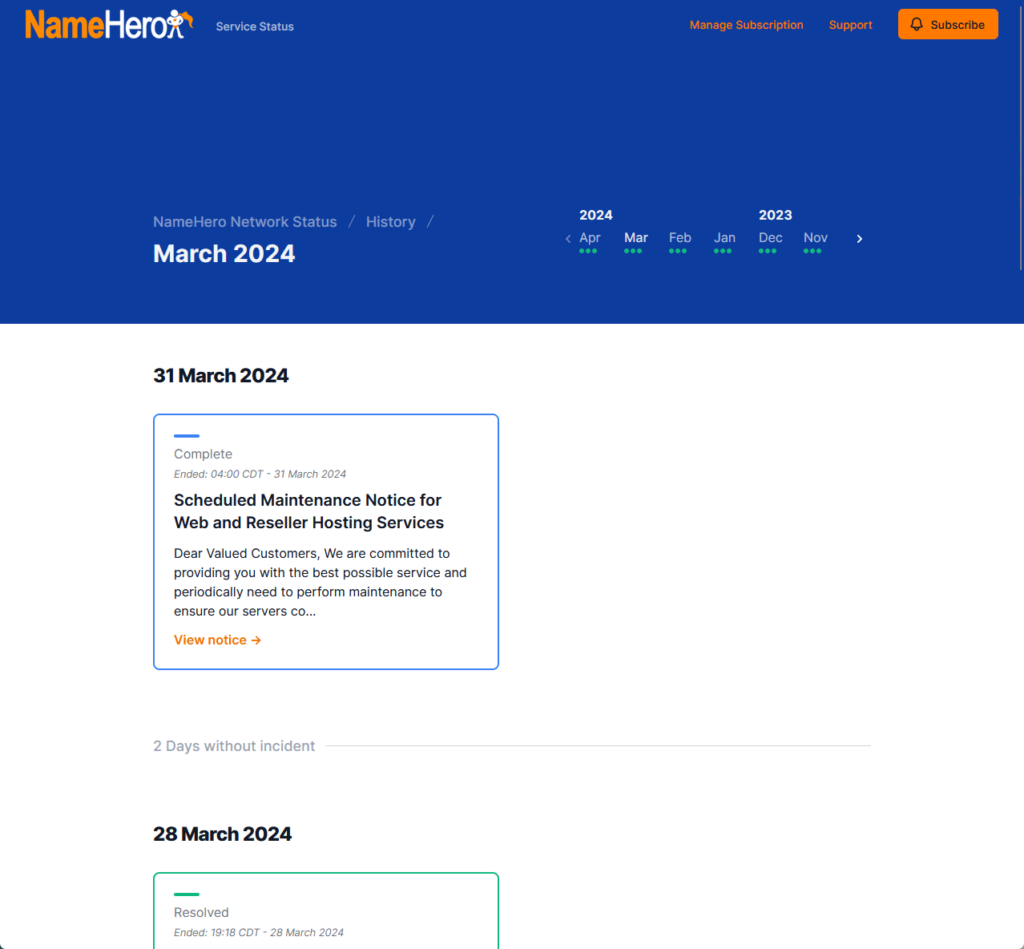Click Ended 19:18 CDT timestamp text
This screenshot has width=1024, height=949.
[259, 933]
